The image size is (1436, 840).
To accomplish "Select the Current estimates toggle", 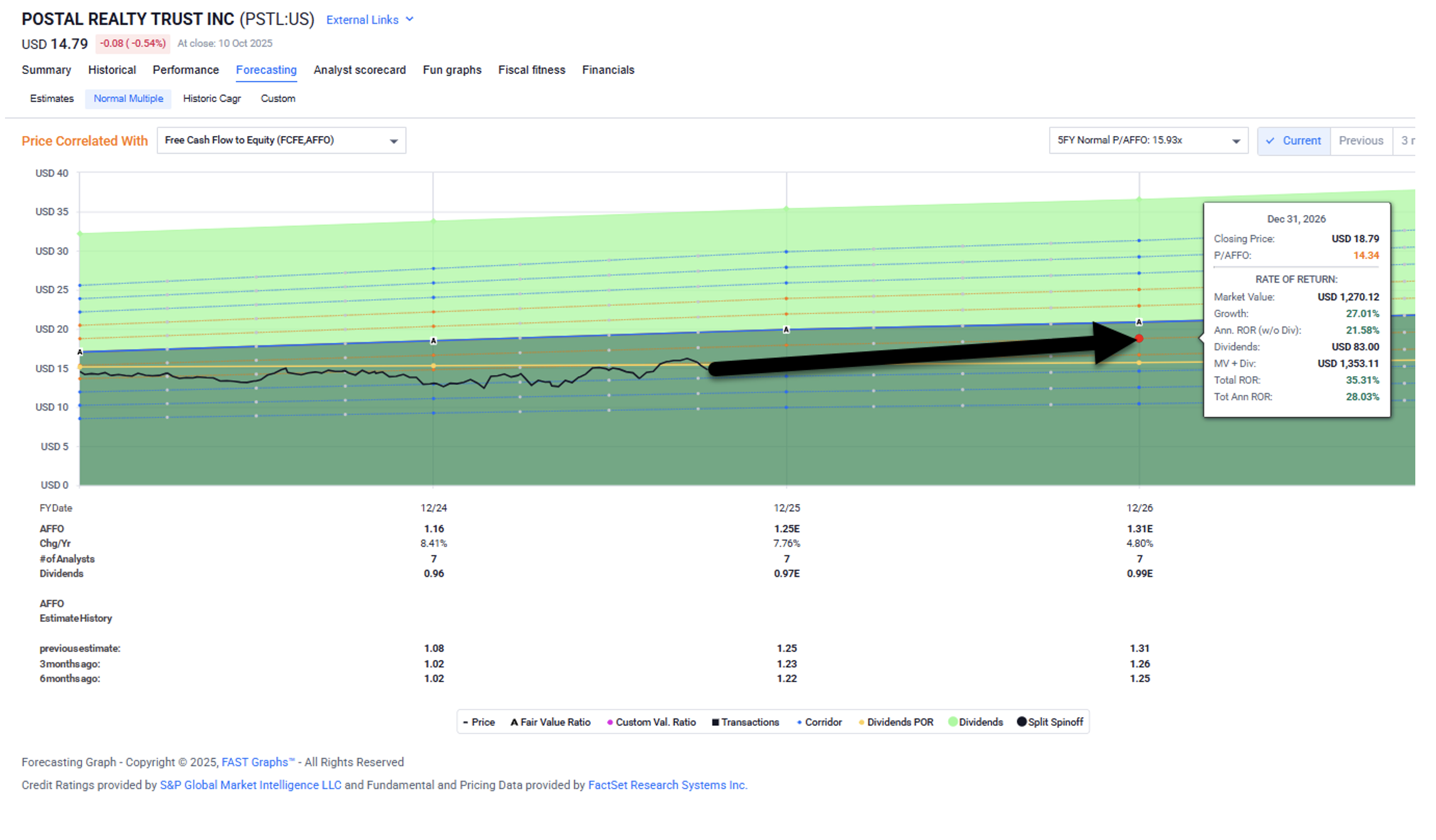I will point(1294,140).
